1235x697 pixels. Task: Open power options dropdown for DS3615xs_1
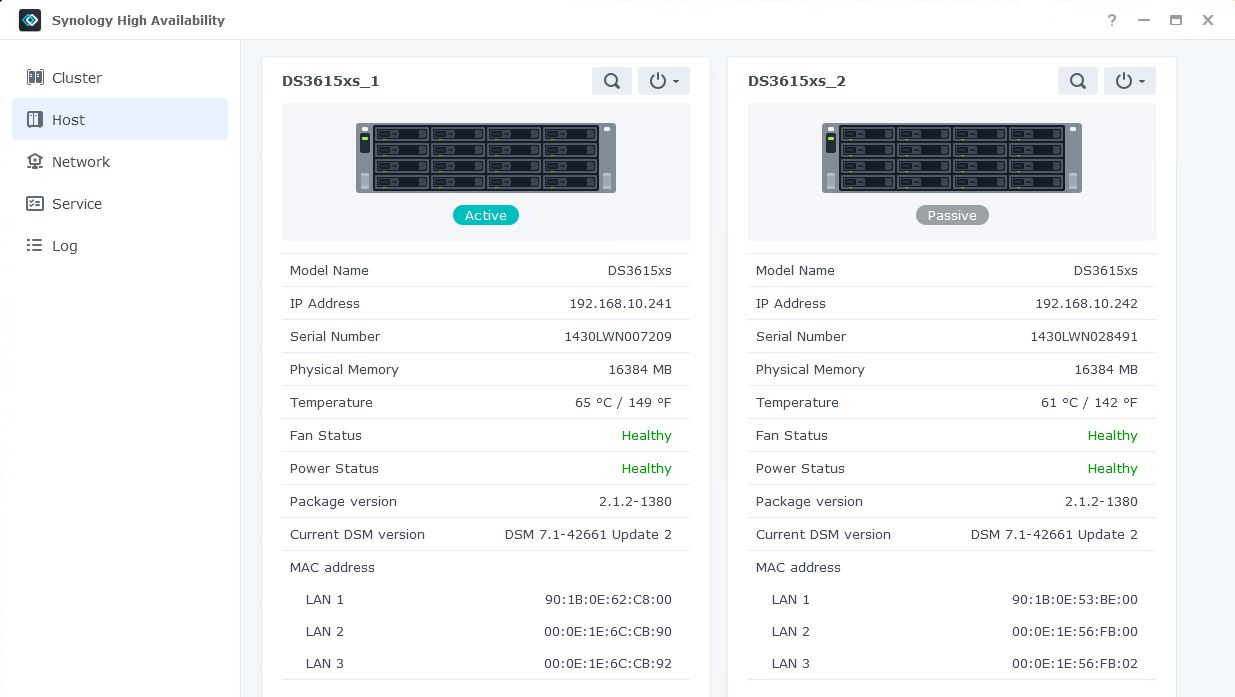[x=664, y=81]
